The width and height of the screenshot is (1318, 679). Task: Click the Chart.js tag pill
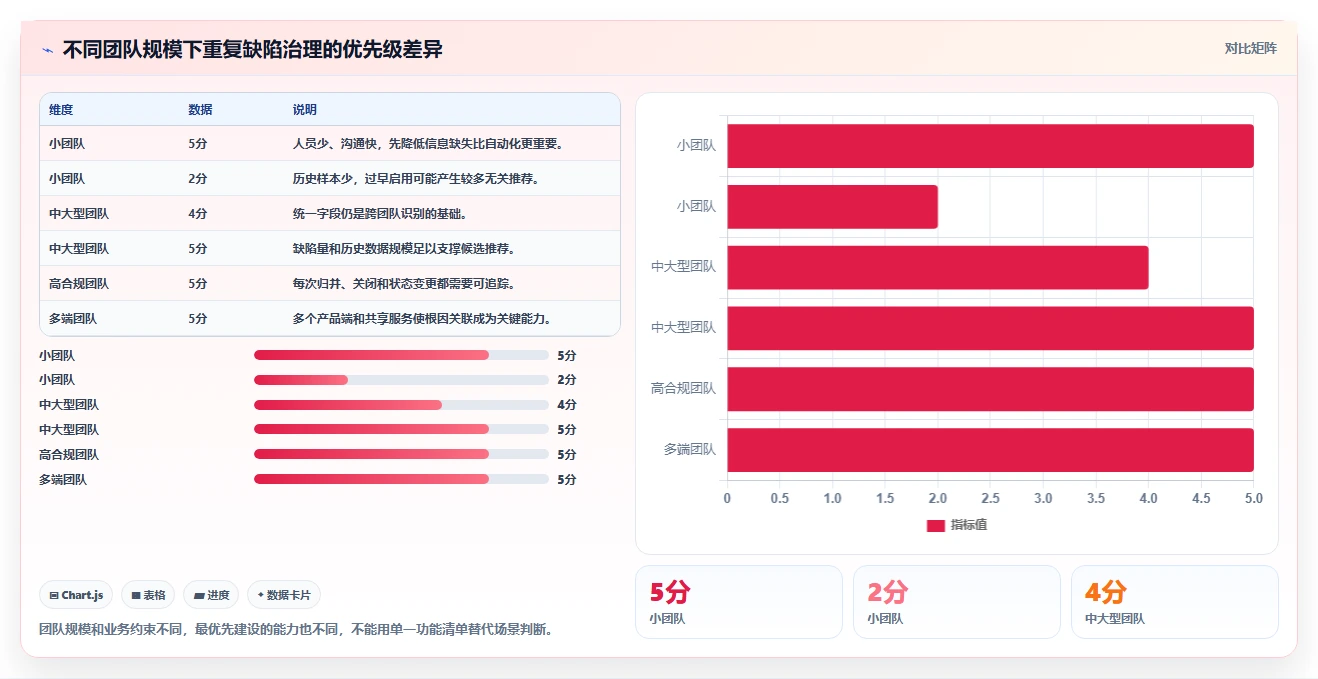[77, 595]
